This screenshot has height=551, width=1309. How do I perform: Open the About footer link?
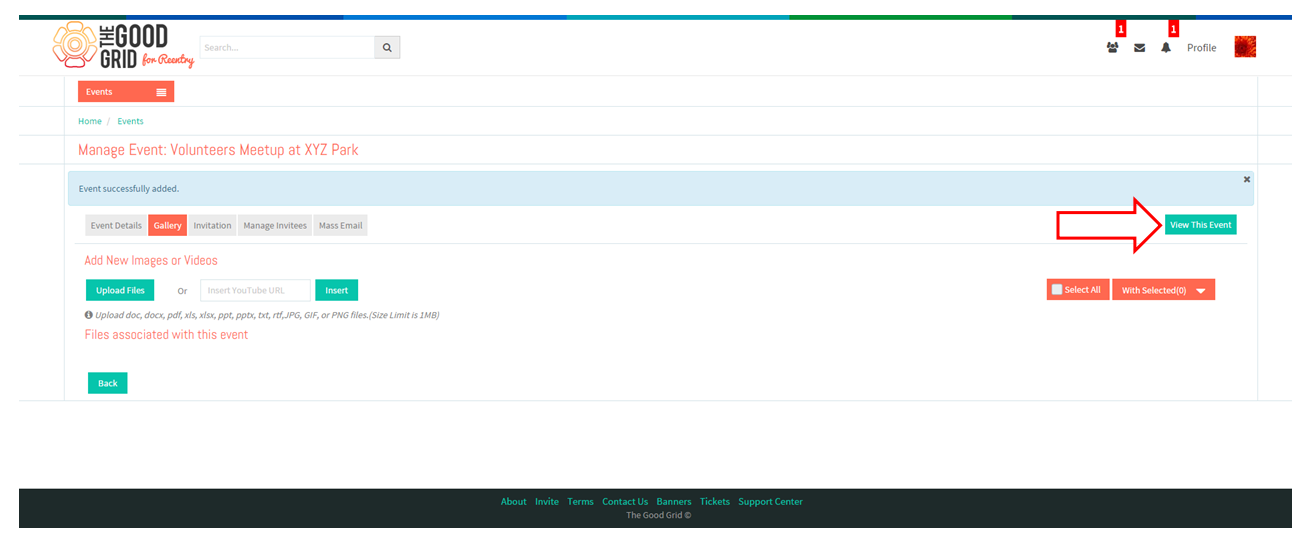pos(513,502)
